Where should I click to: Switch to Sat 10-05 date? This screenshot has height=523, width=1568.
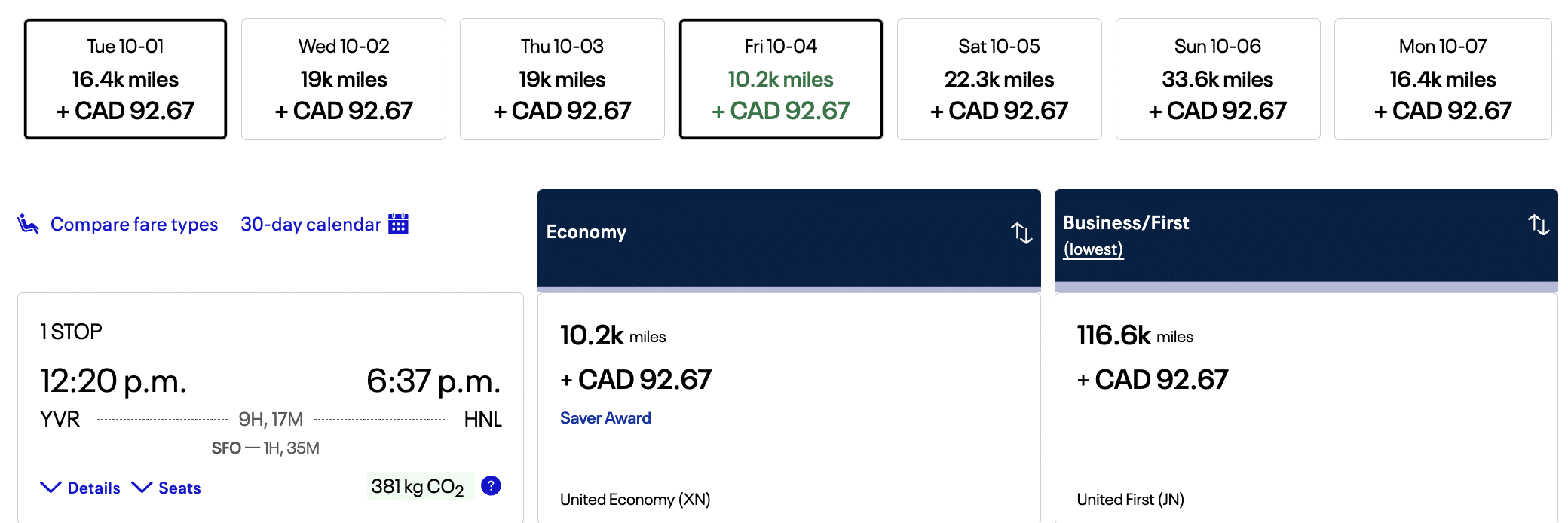click(x=1000, y=79)
